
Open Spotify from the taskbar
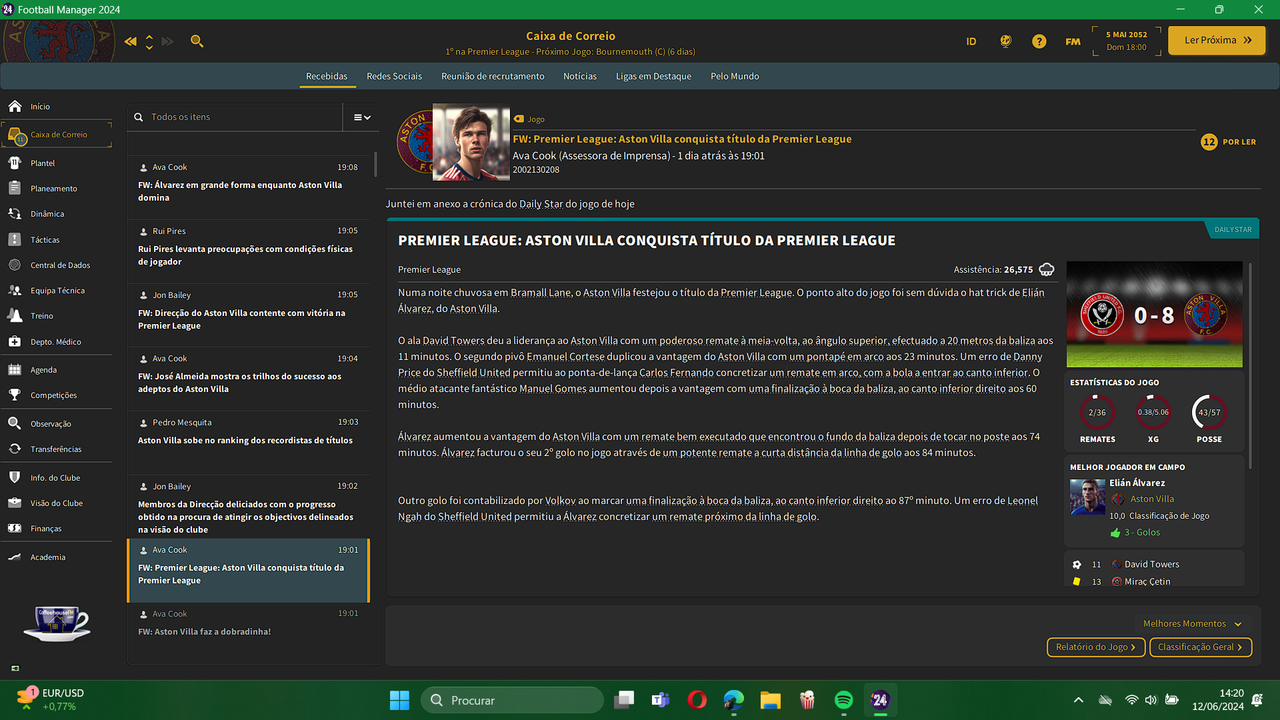tap(843, 700)
